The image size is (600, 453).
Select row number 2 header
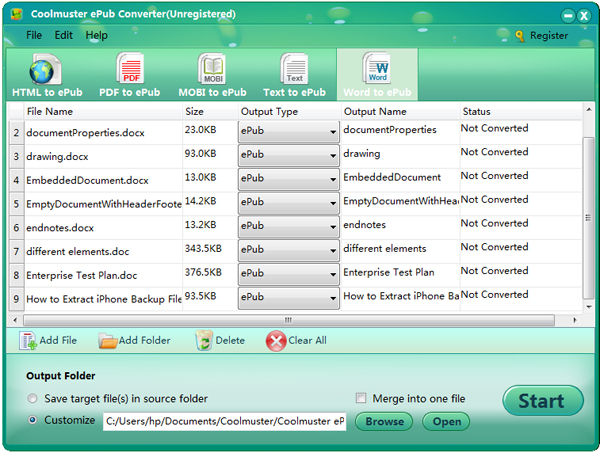tap(16, 133)
